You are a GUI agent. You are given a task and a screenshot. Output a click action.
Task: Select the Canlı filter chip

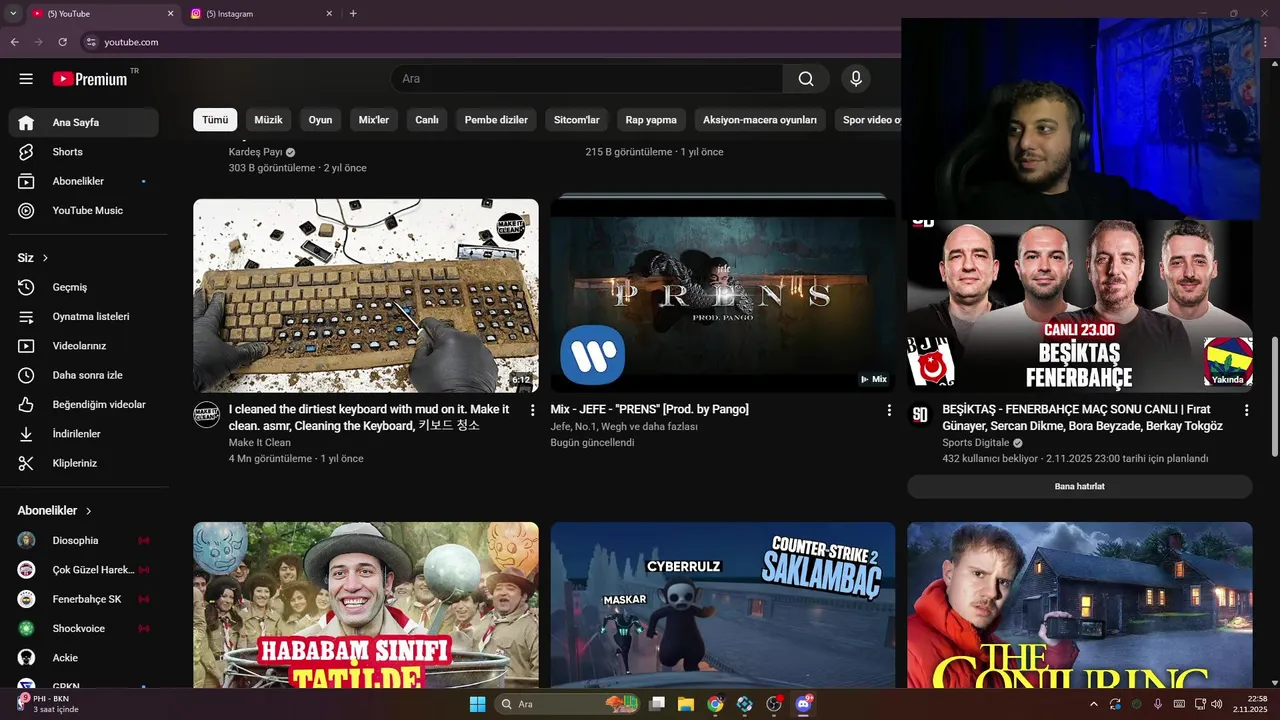coord(427,120)
